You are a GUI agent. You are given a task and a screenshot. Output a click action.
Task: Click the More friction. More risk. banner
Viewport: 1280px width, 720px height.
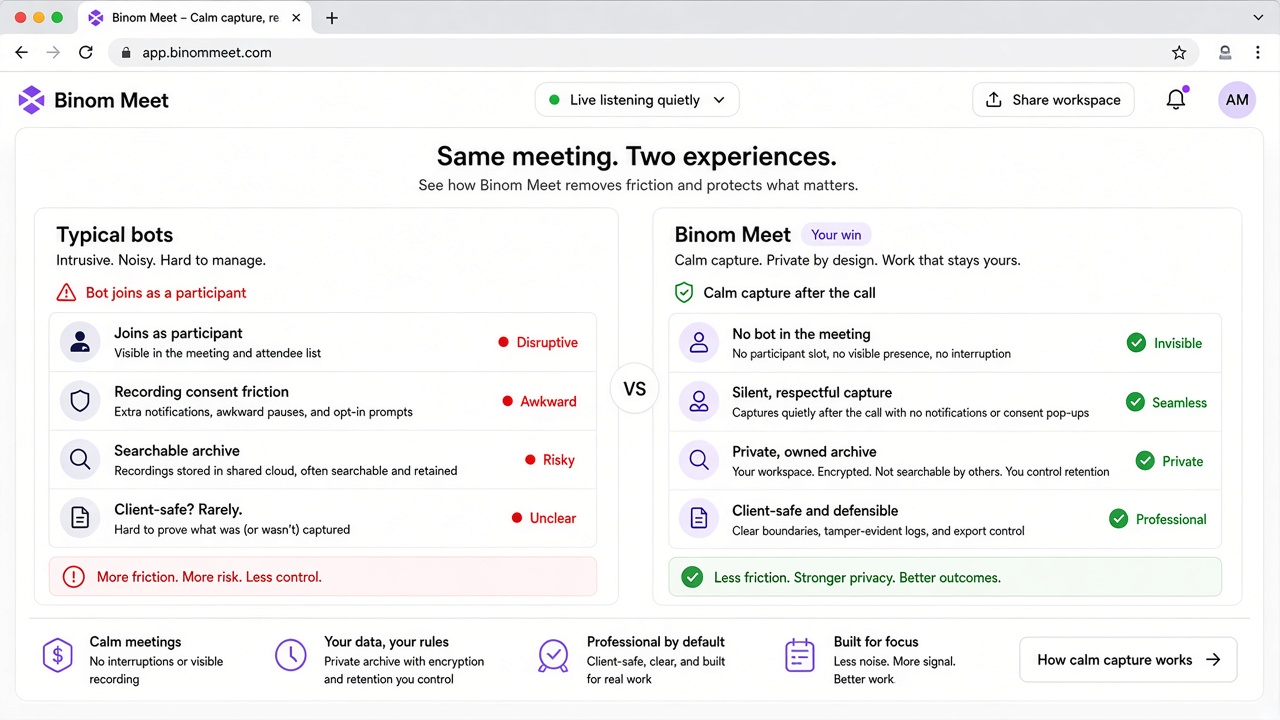[323, 577]
